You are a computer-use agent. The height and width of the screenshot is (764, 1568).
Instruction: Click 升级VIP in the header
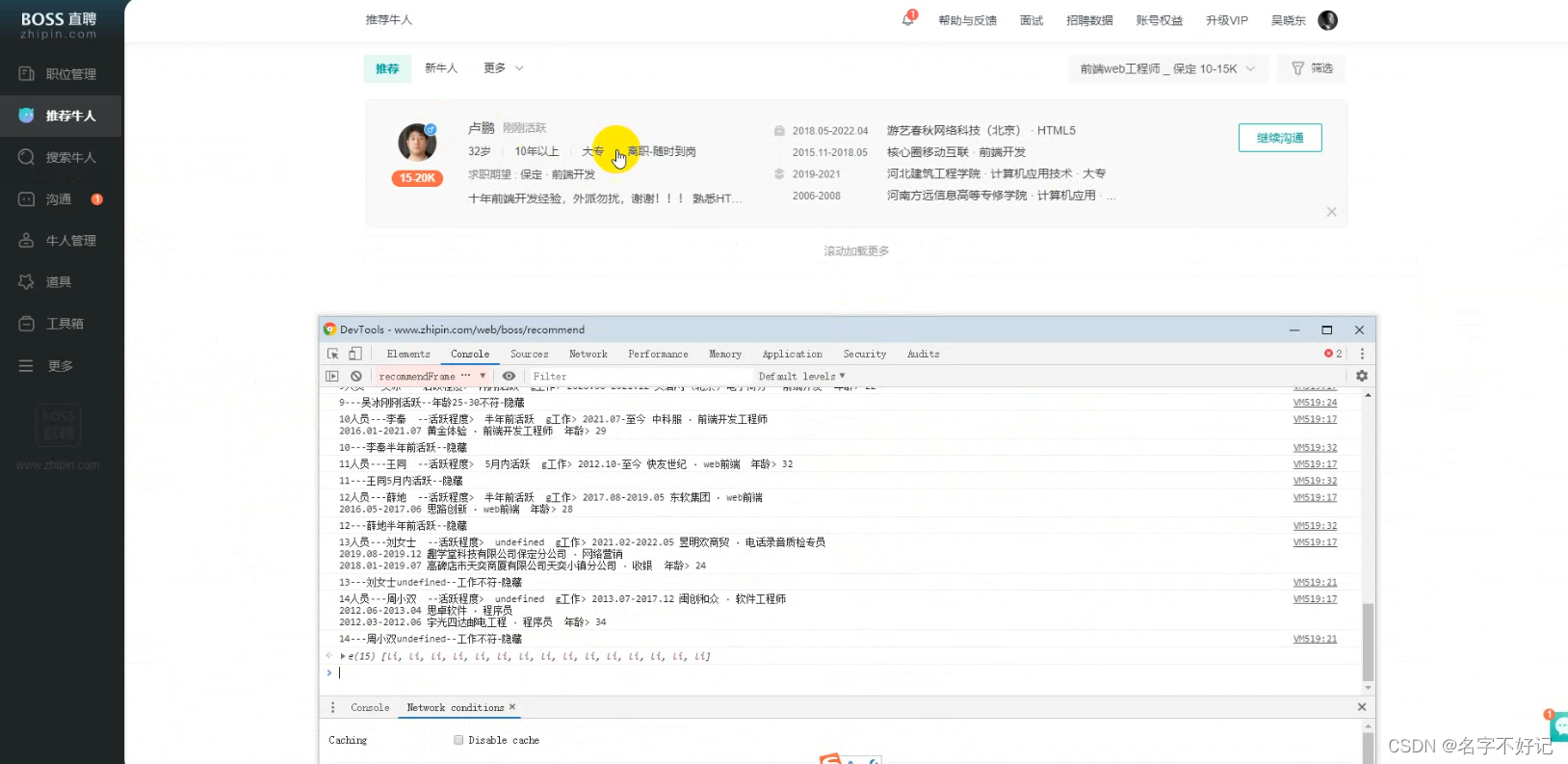1226,20
